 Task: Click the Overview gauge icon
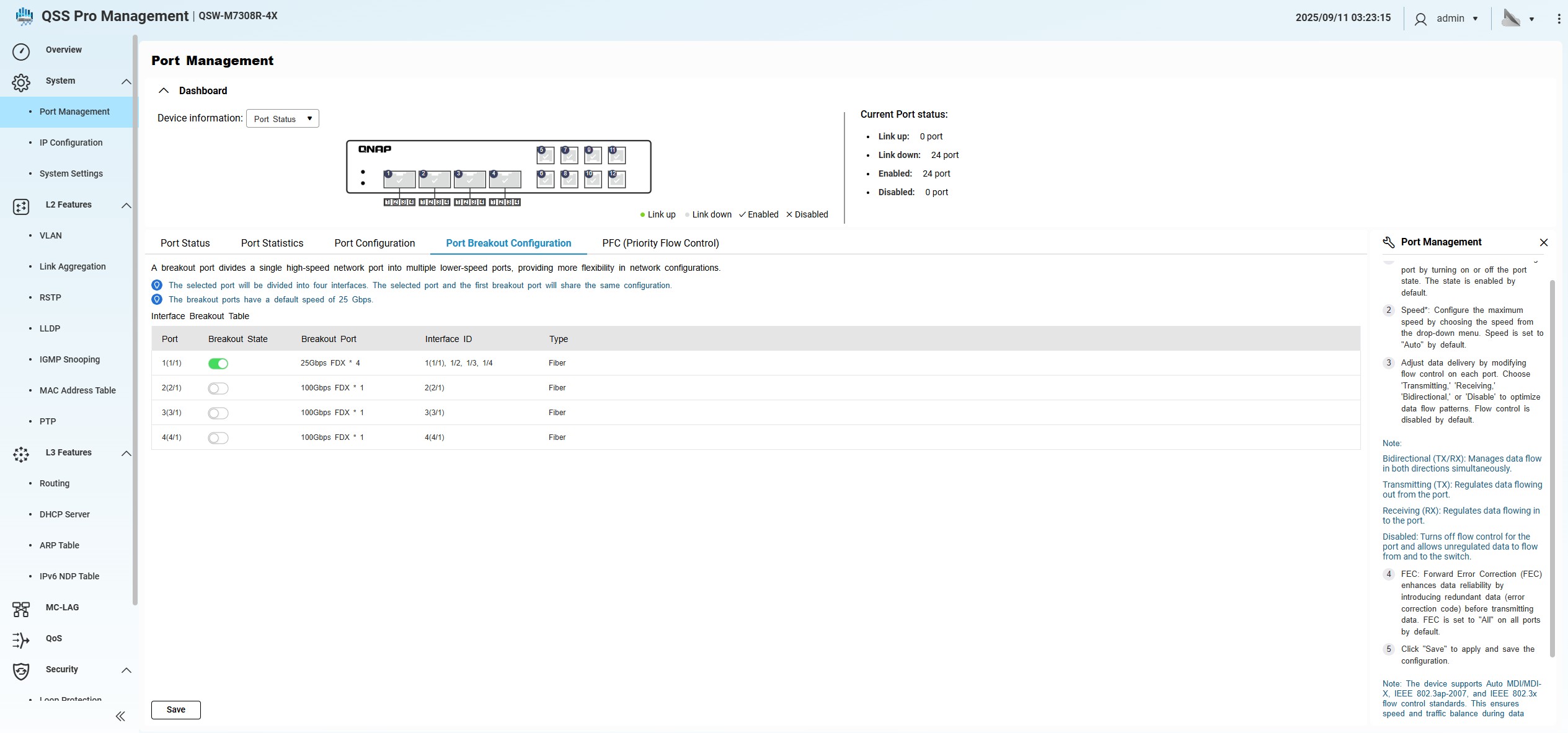click(x=21, y=51)
